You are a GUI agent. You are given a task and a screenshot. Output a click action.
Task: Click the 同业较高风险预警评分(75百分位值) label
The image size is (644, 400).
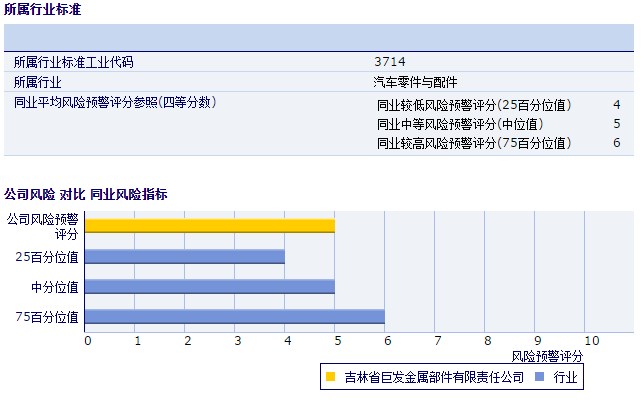tap(476, 143)
